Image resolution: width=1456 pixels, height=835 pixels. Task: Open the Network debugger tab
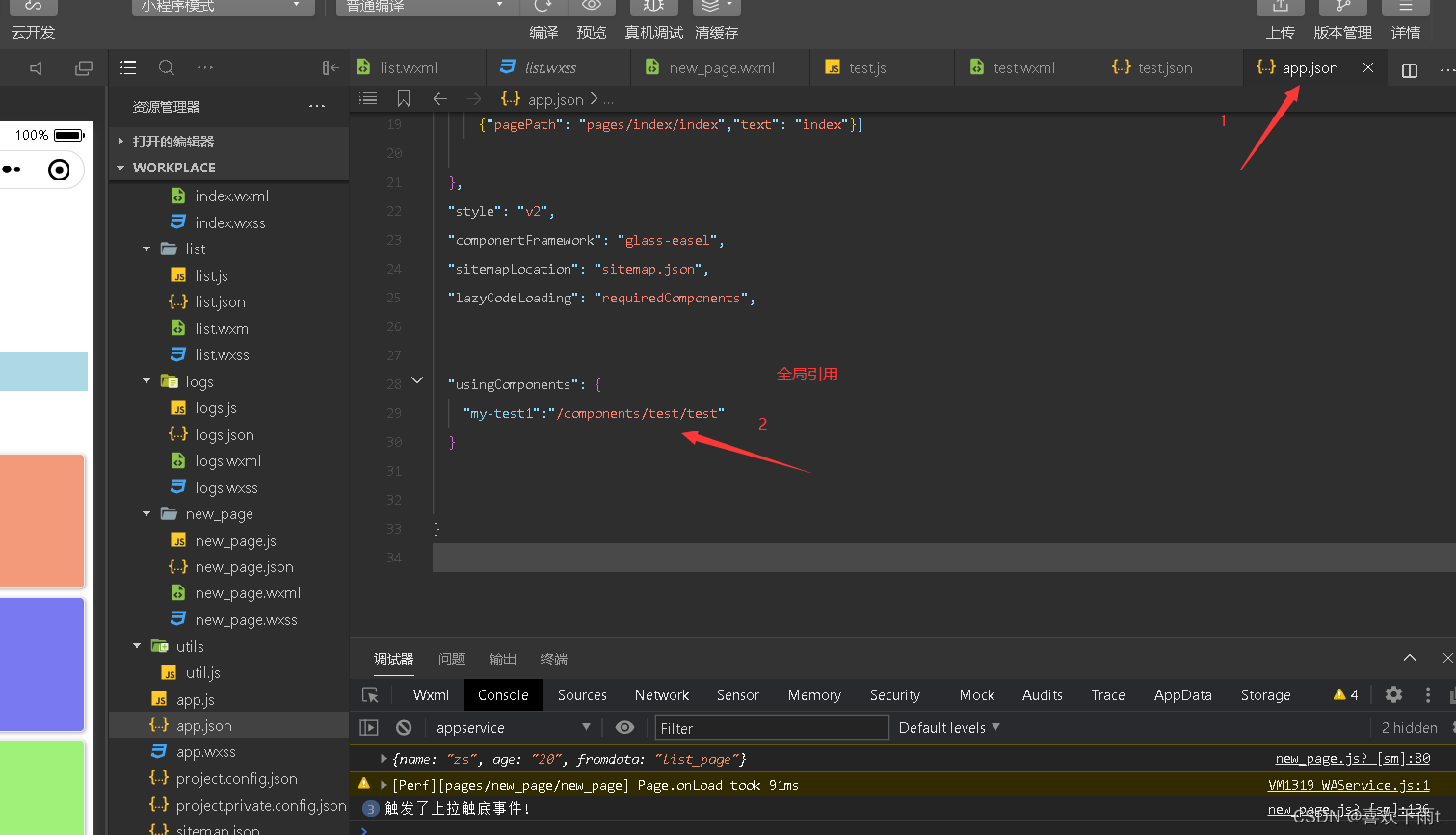pyautogui.click(x=662, y=694)
